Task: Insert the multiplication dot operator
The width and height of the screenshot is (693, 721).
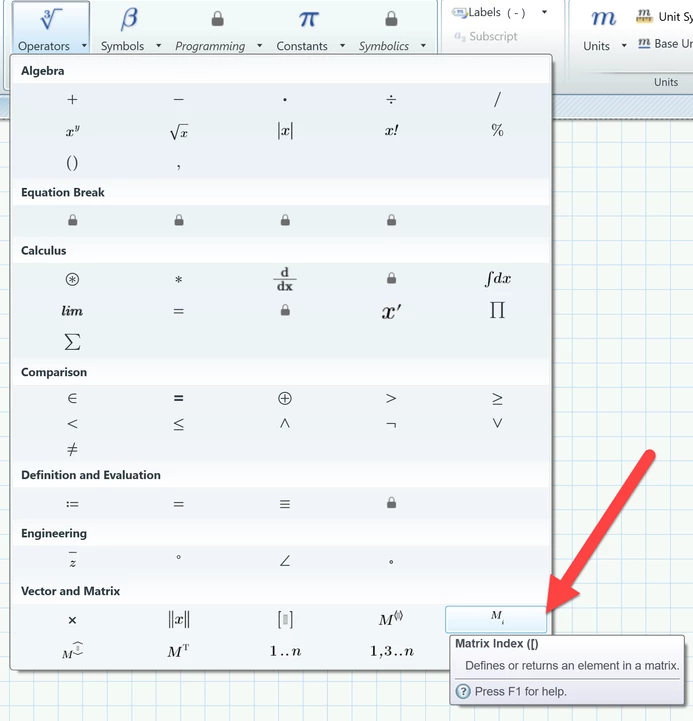Action: 285,99
